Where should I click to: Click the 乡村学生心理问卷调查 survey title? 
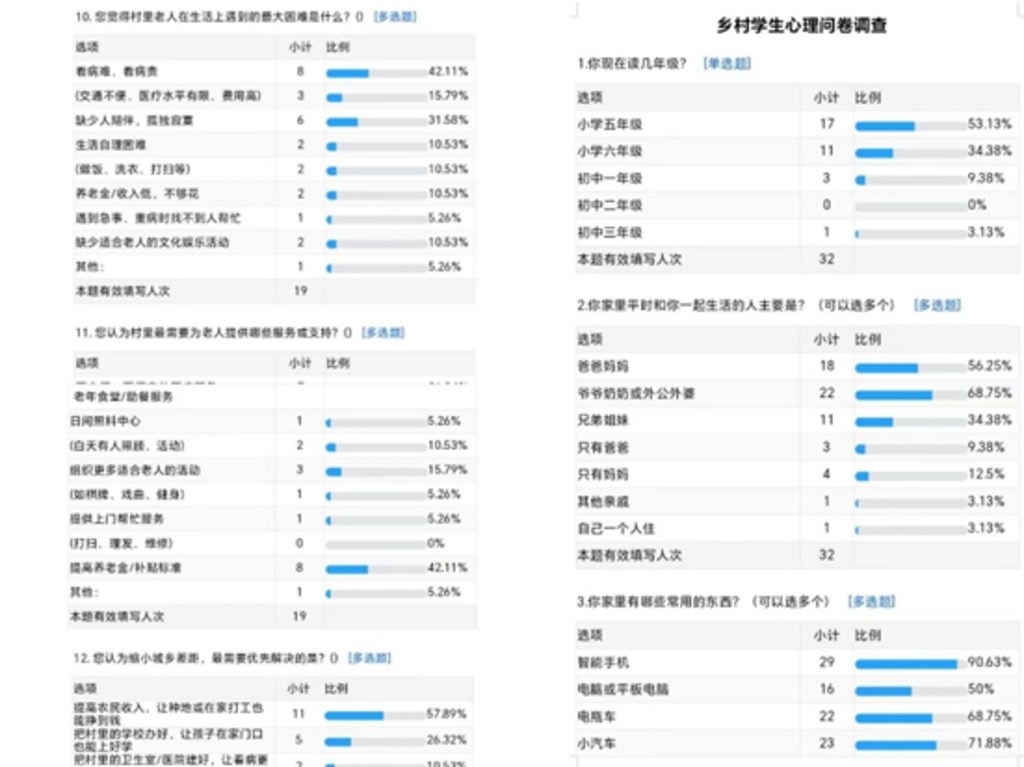[x=802, y=25]
